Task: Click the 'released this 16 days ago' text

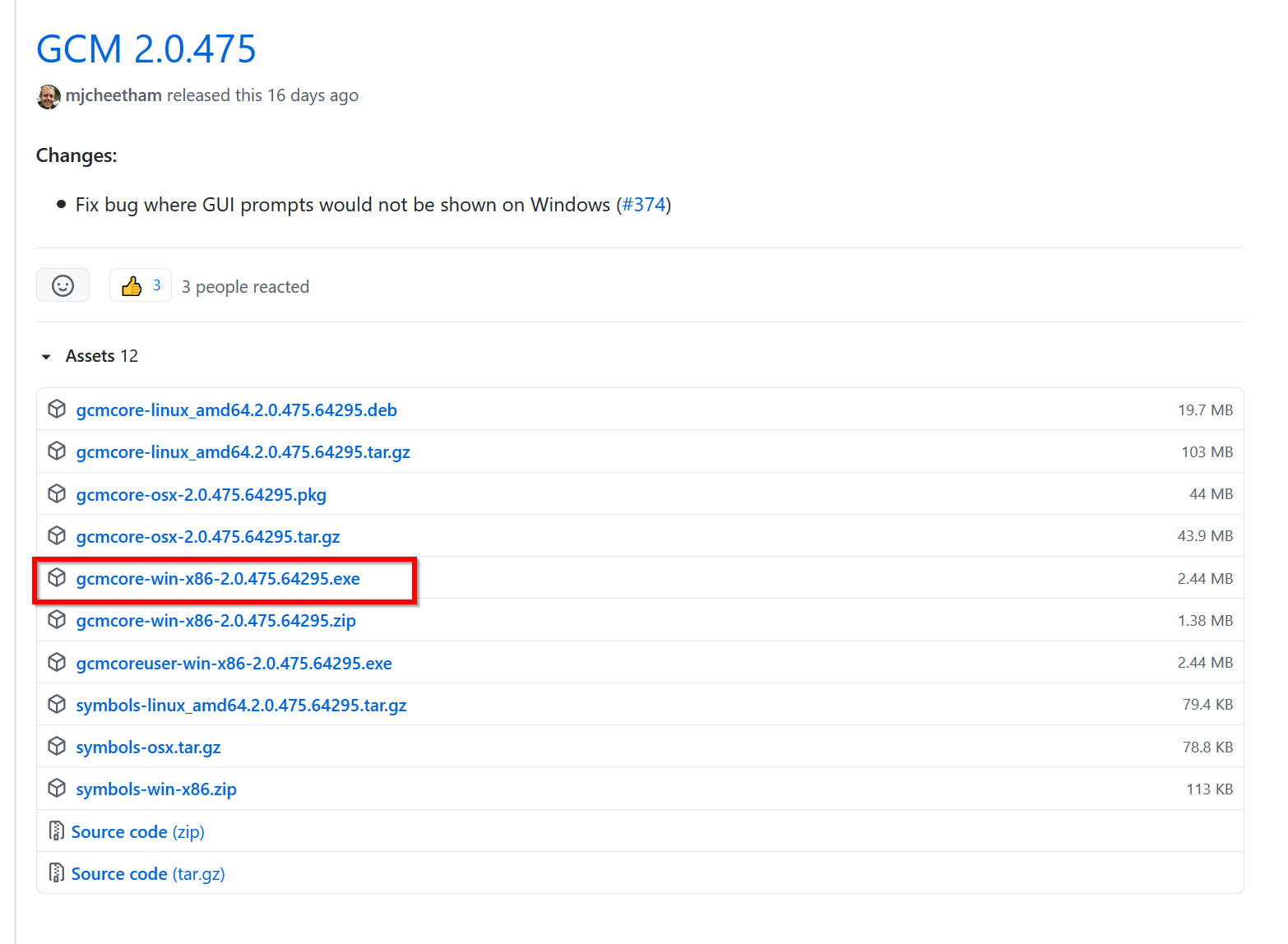Action: click(262, 95)
